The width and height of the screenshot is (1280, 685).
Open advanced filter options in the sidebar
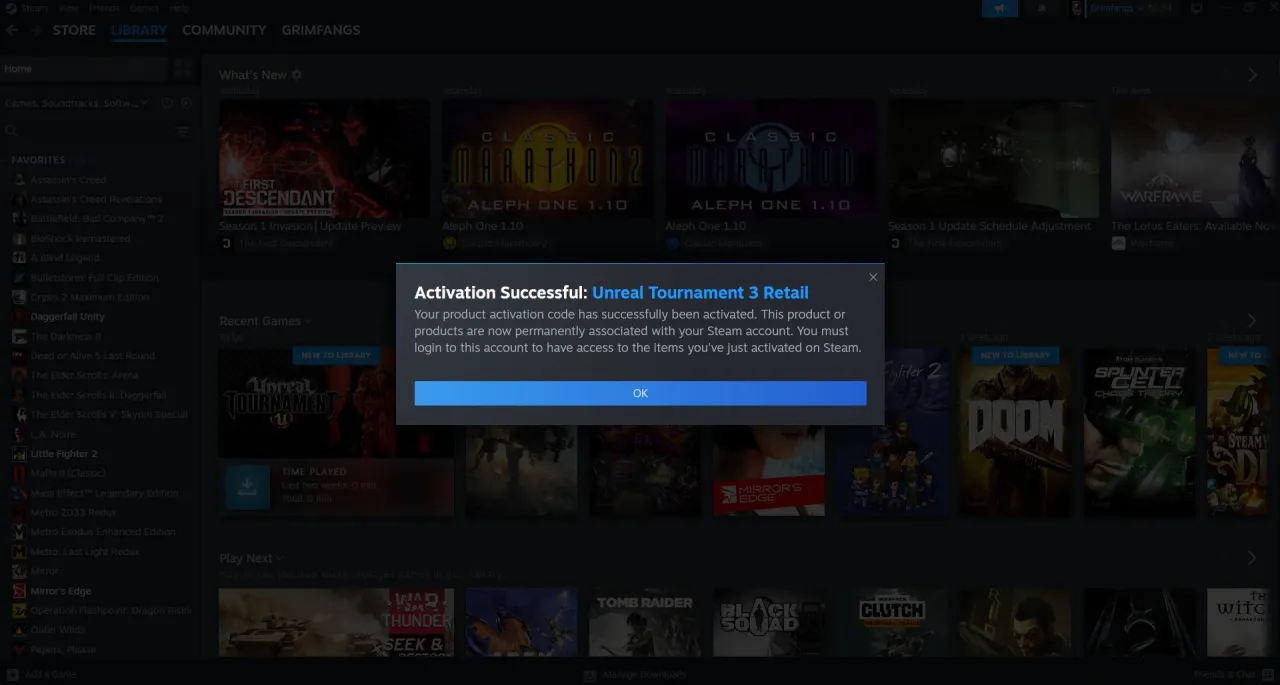tap(184, 132)
